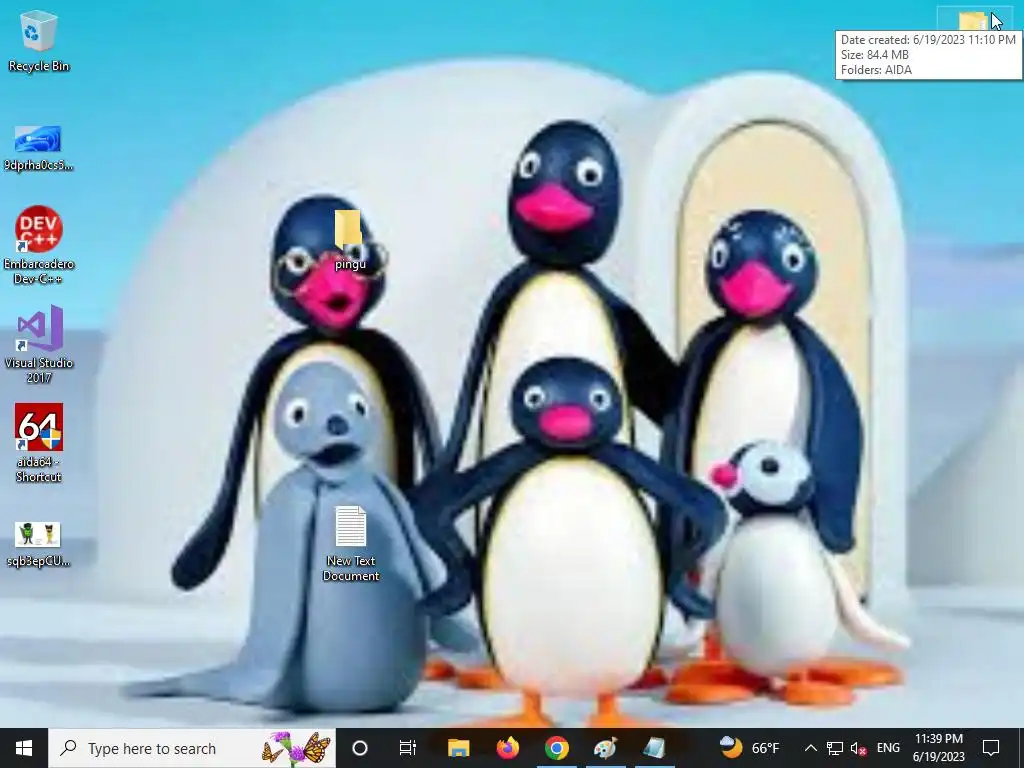Image resolution: width=1024 pixels, height=768 pixels.
Task: Select the New Text Document file
Action: pos(351,544)
